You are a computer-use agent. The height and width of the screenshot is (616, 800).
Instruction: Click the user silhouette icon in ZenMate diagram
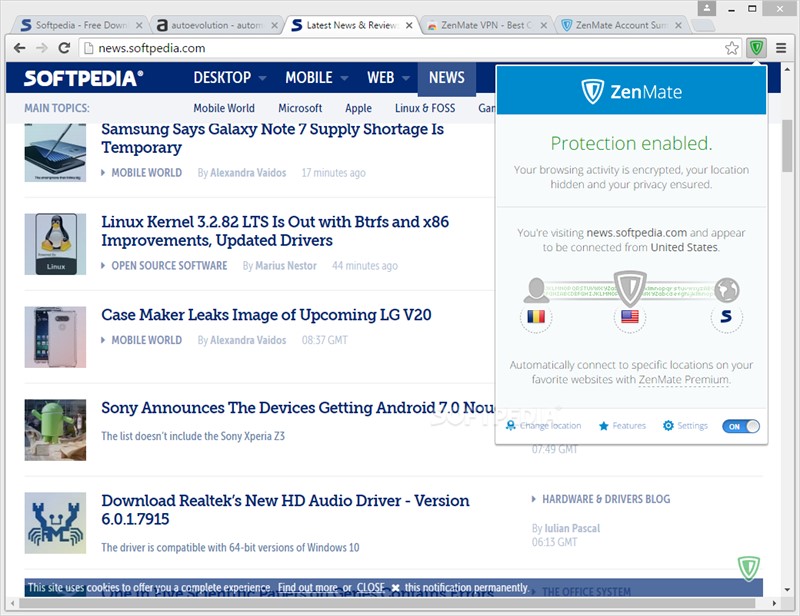point(536,289)
